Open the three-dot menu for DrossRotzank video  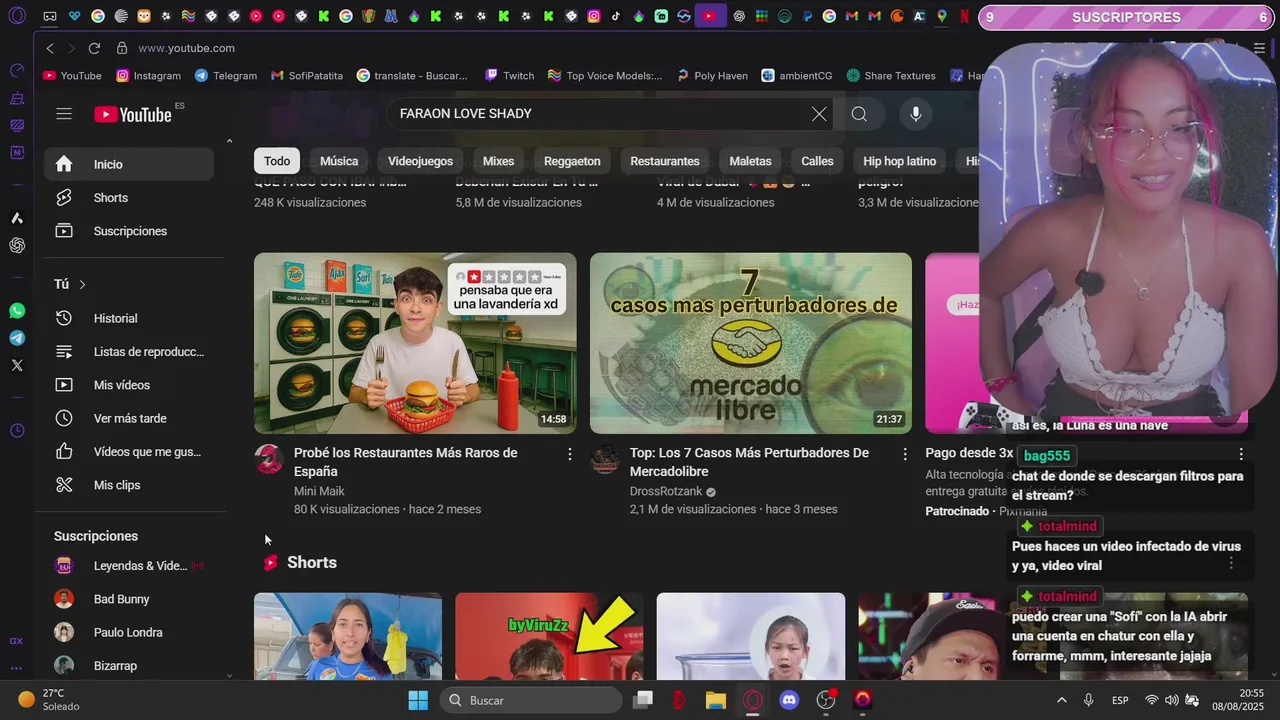[905, 454]
